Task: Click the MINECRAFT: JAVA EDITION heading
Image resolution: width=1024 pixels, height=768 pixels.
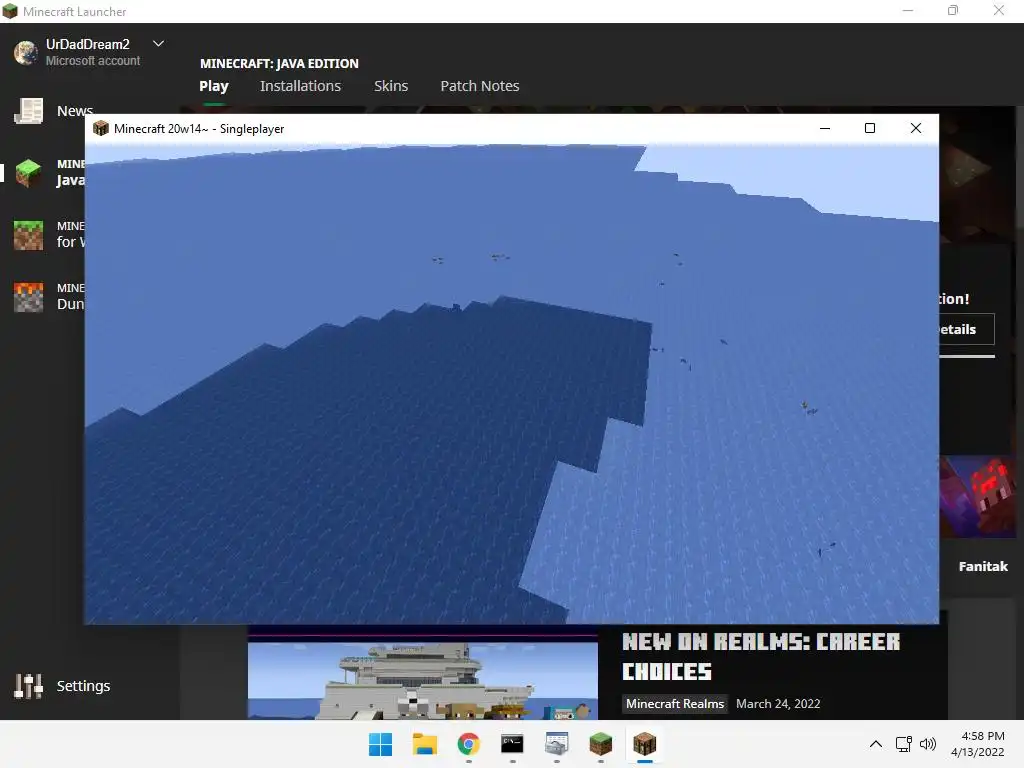Action: click(279, 63)
